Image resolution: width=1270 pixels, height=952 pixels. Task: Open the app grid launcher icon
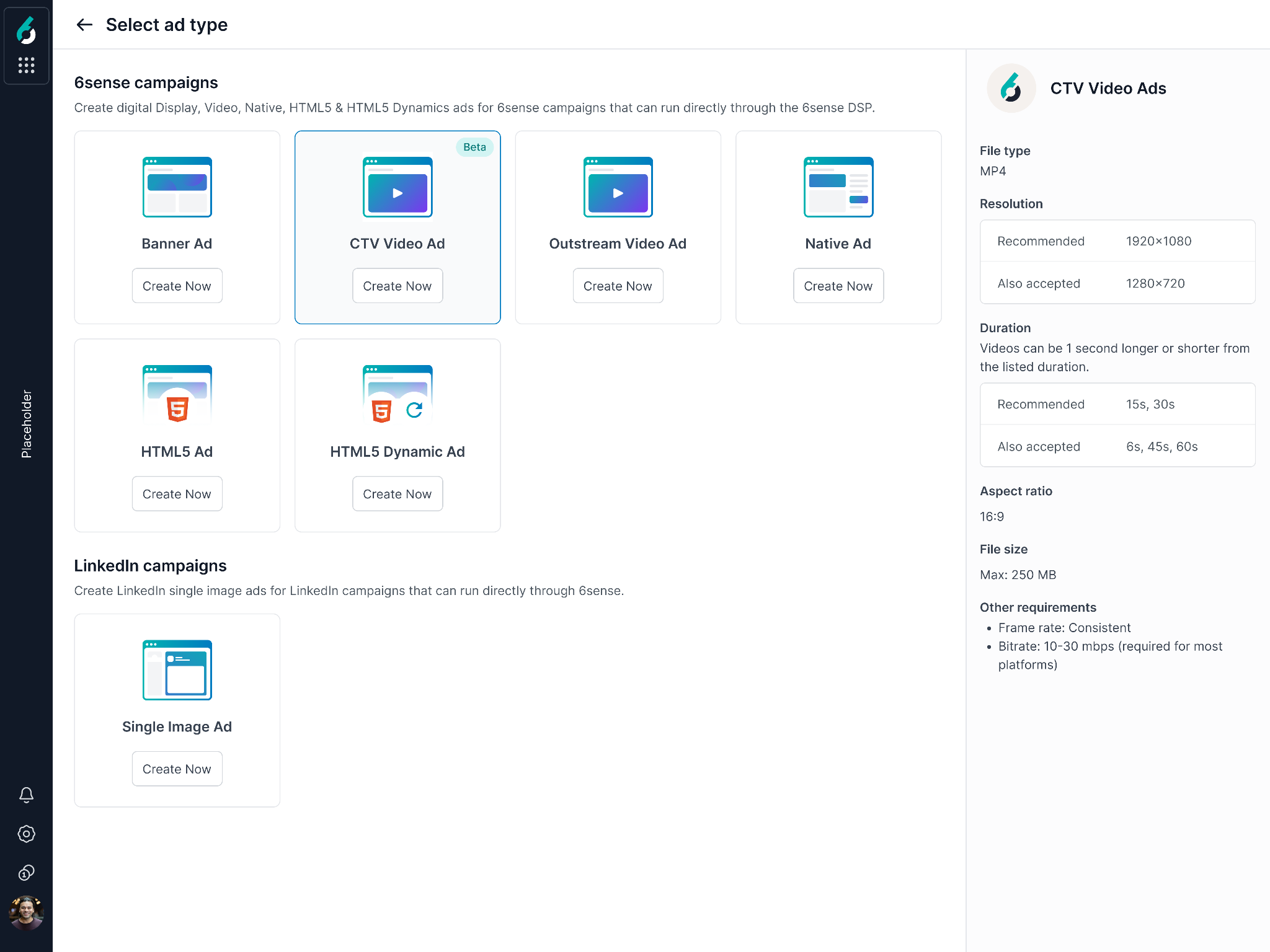(x=26, y=65)
